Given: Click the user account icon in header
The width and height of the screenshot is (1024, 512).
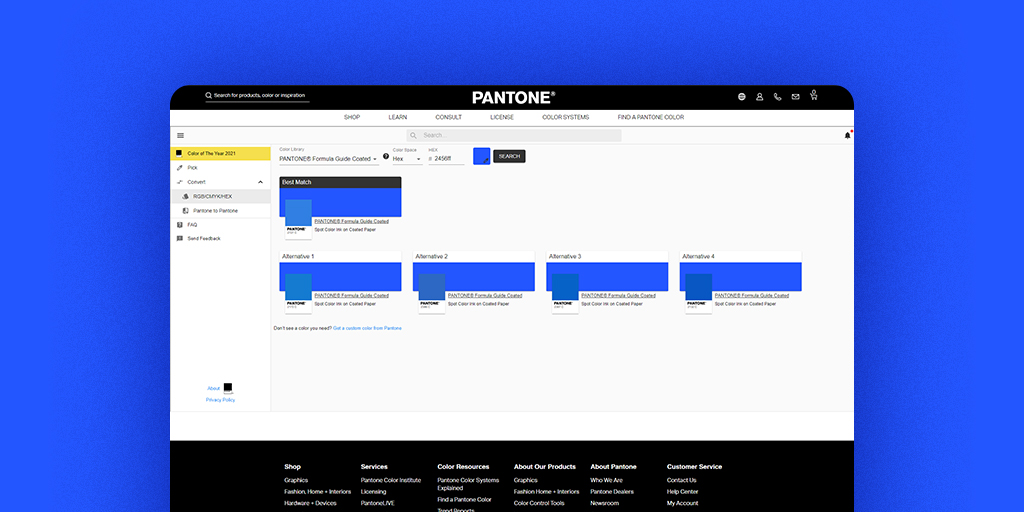Looking at the screenshot, I should coord(759,97).
